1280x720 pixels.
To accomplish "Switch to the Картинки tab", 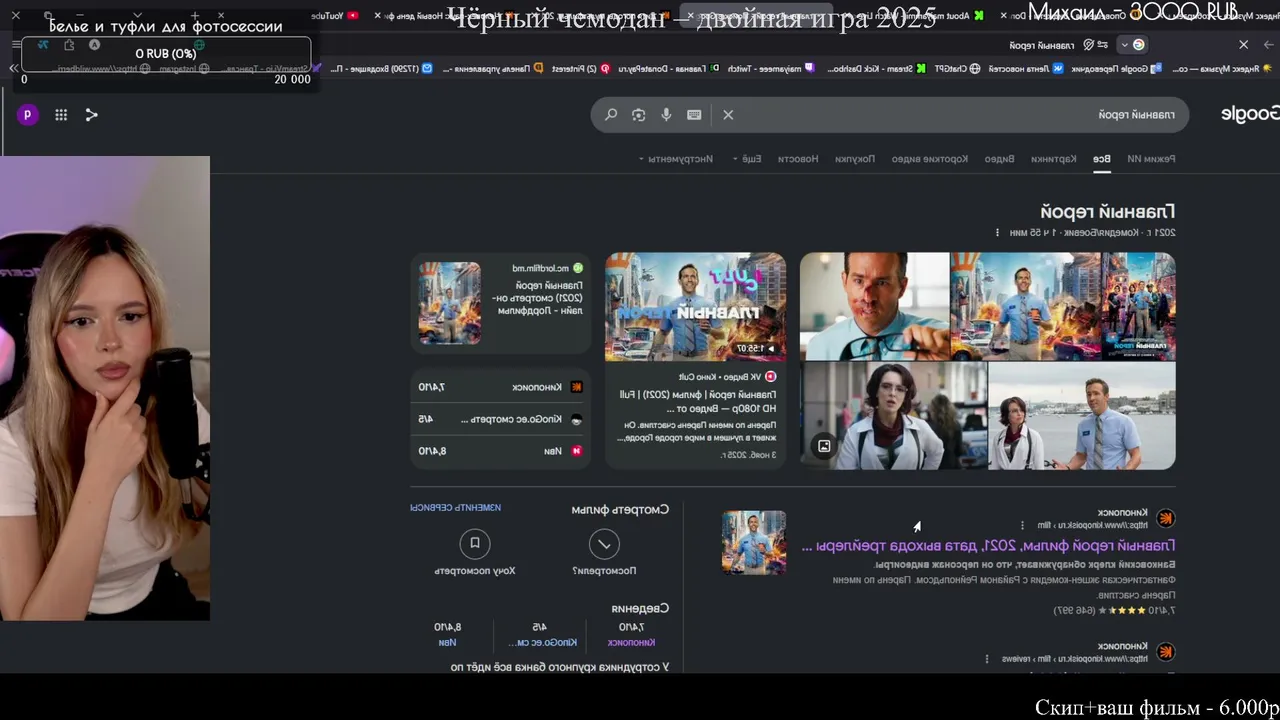I will [x=1054, y=159].
